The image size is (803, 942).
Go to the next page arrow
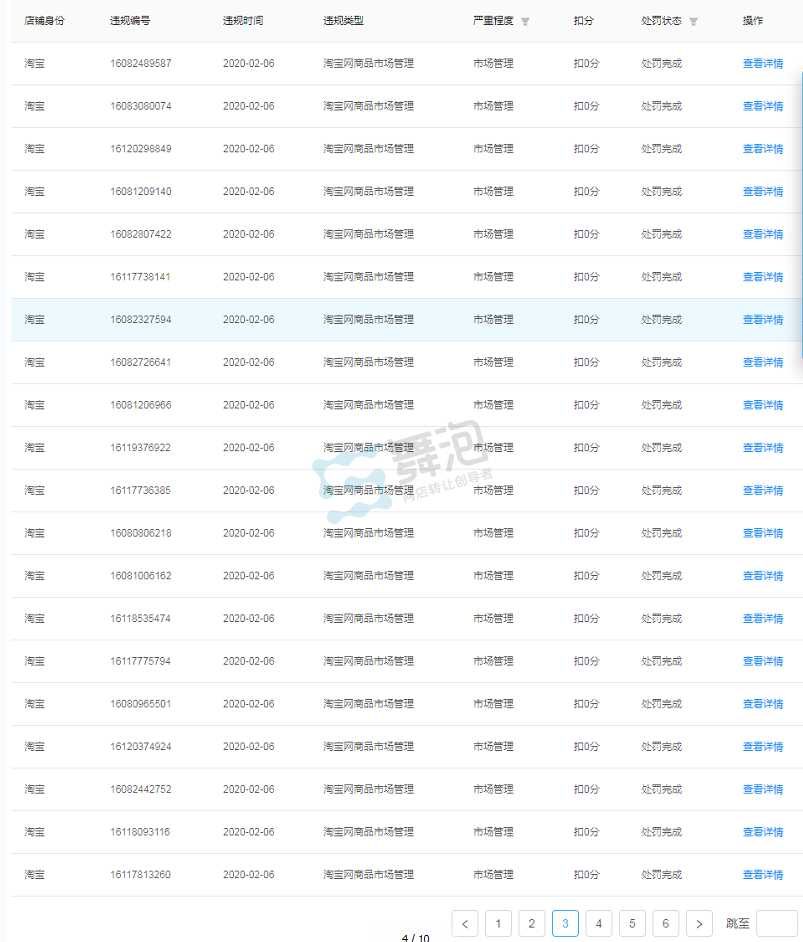[x=699, y=924]
